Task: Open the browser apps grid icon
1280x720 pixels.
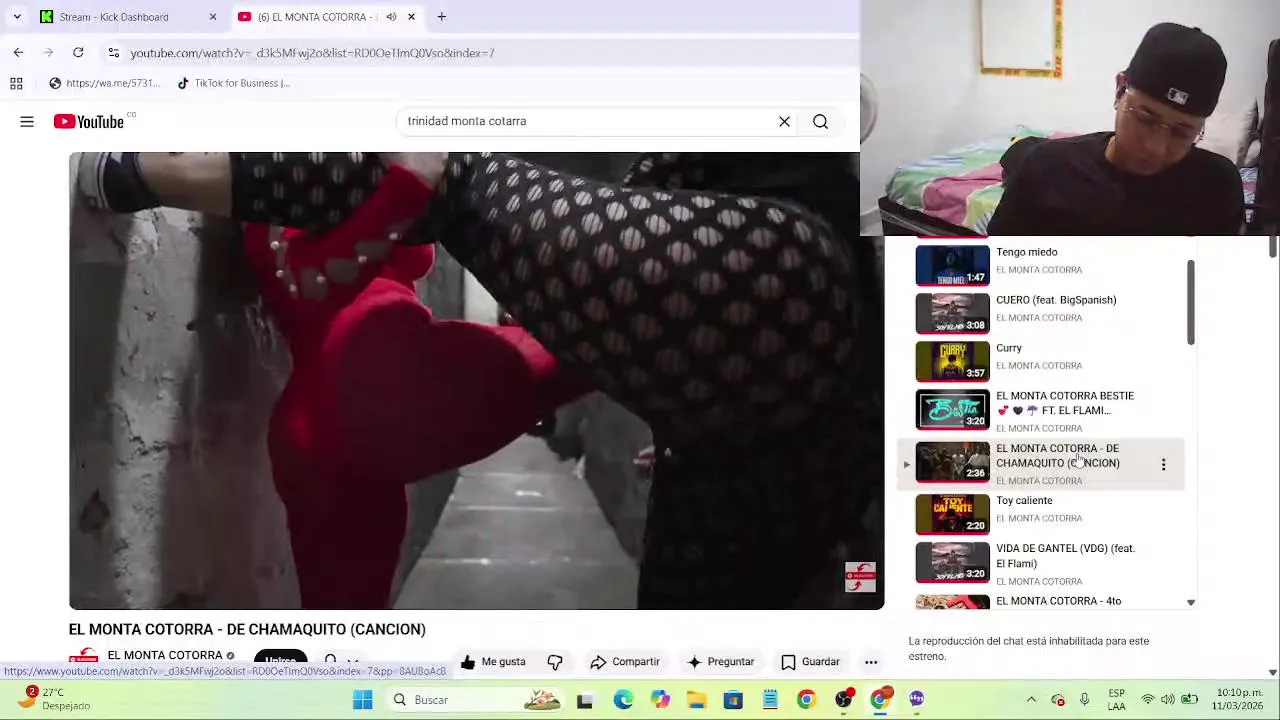Action: pyautogui.click(x=16, y=83)
